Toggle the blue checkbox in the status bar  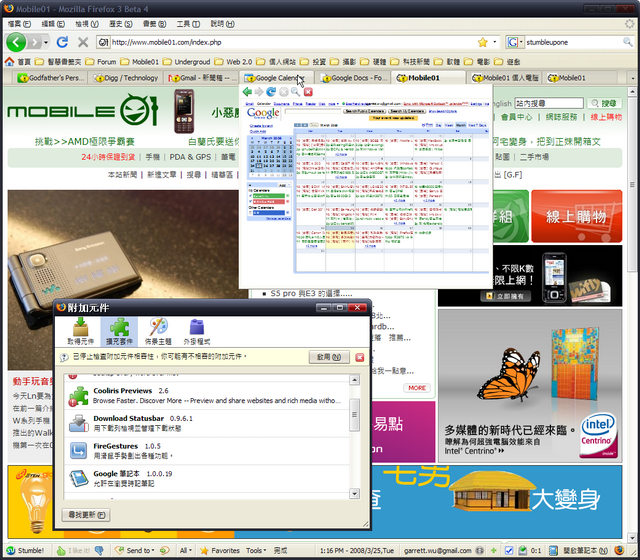click(509, 551)
